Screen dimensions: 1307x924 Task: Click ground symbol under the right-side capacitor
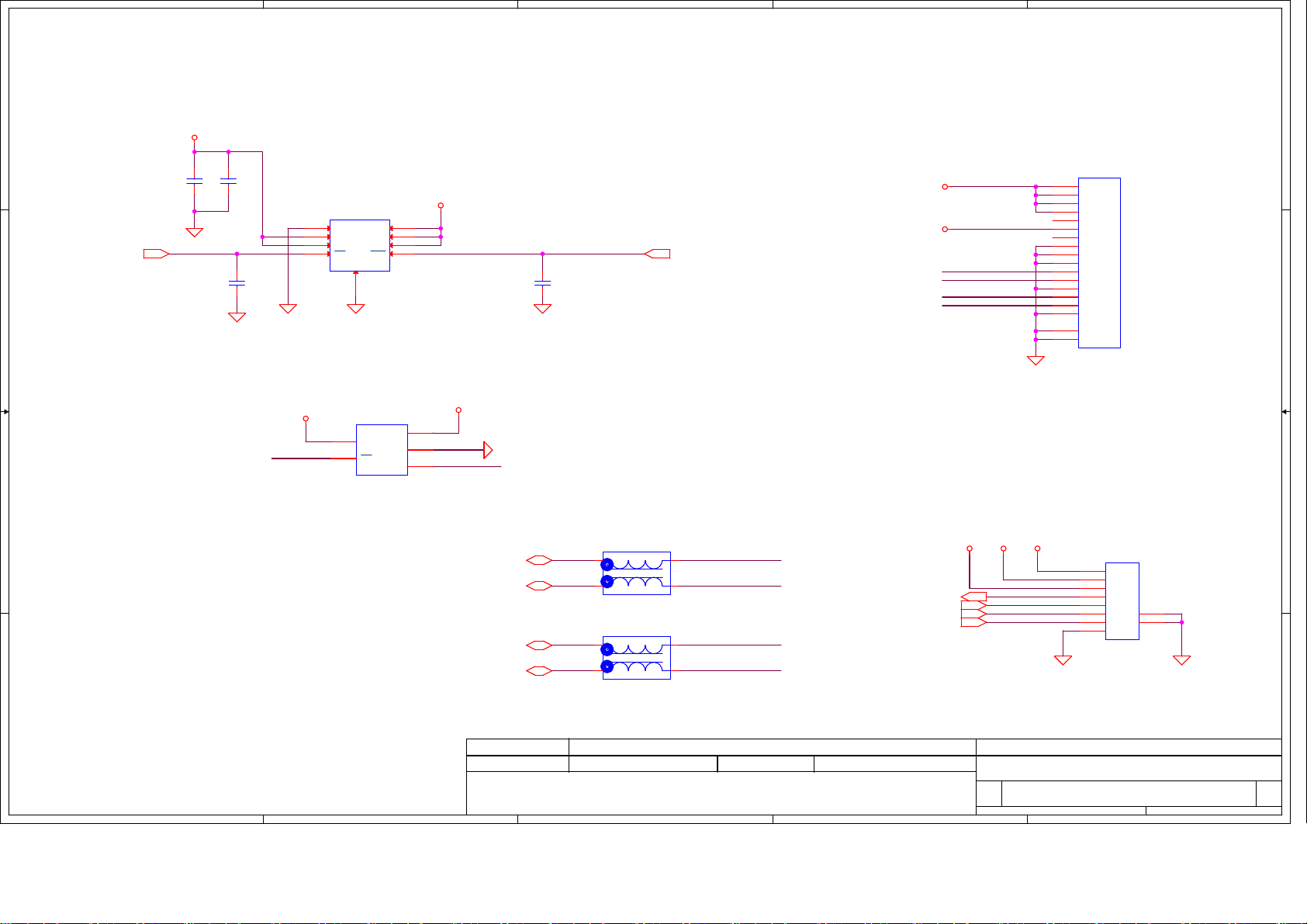click(542, 309)
